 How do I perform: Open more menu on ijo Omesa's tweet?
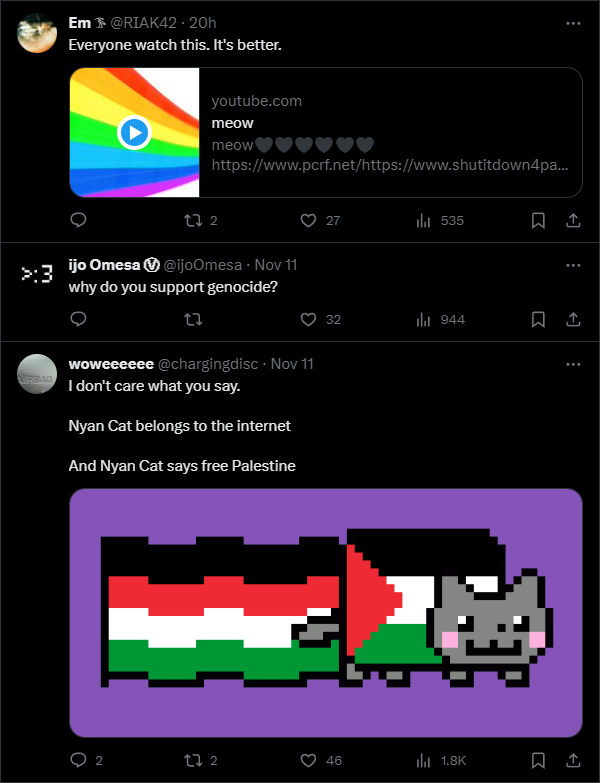pos(573,265)
